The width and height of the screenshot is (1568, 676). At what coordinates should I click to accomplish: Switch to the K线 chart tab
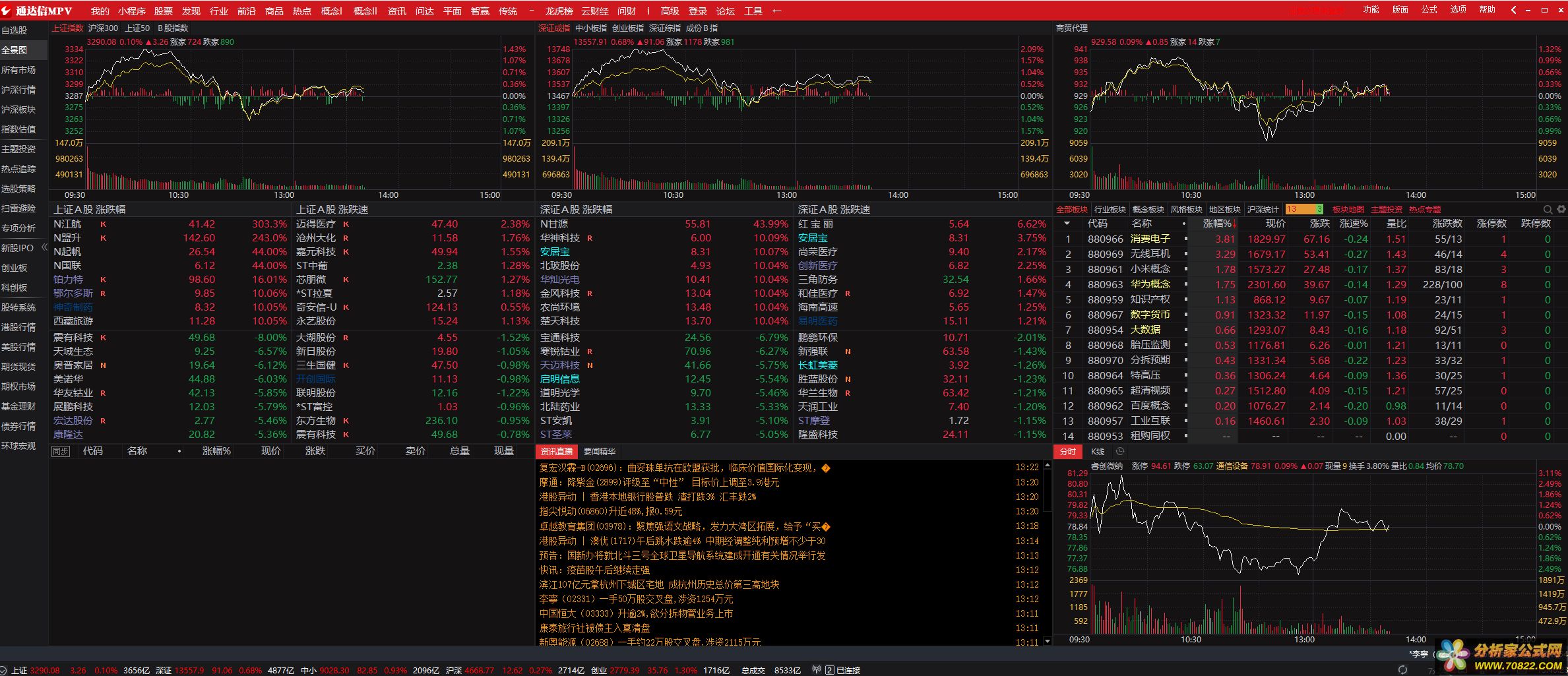[1098, 452]
